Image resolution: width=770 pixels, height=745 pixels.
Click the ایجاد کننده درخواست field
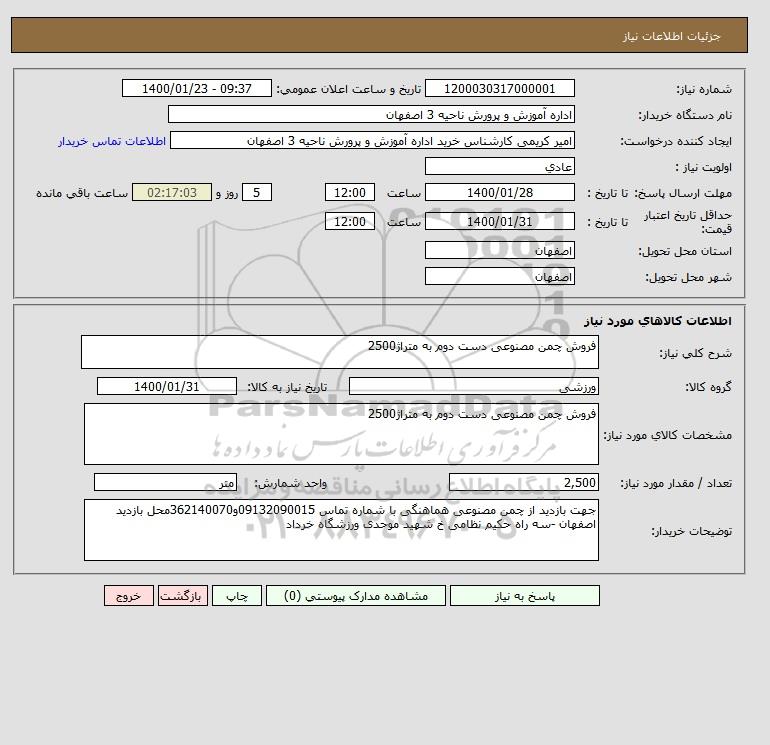[x=372, y=140]
